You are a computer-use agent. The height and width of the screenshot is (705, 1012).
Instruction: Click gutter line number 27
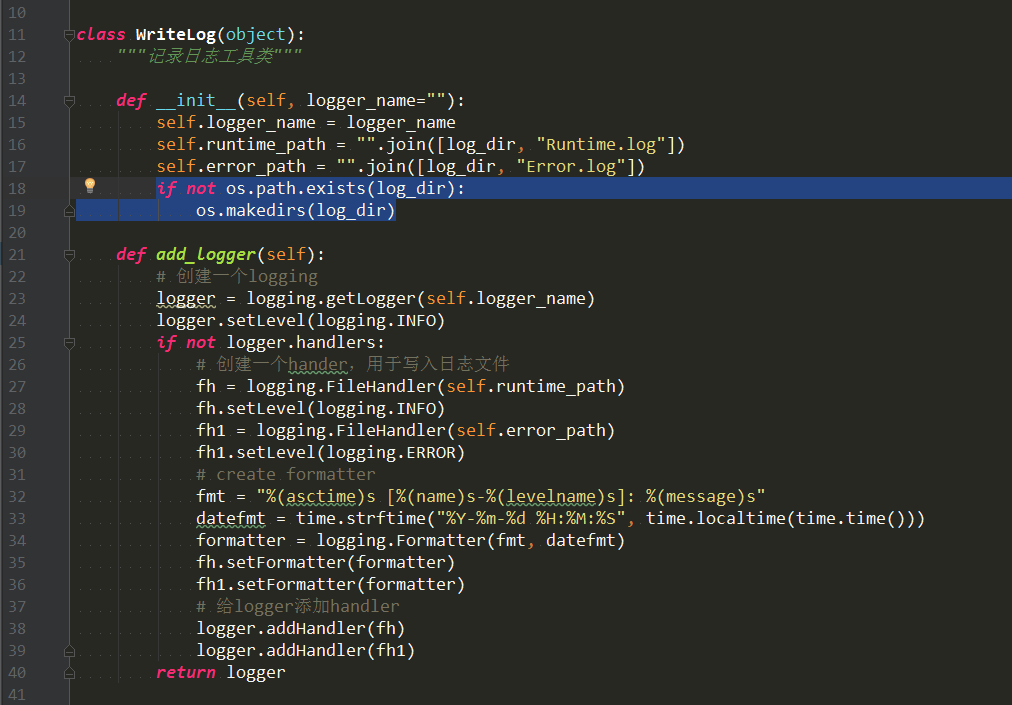click(17, 387)
